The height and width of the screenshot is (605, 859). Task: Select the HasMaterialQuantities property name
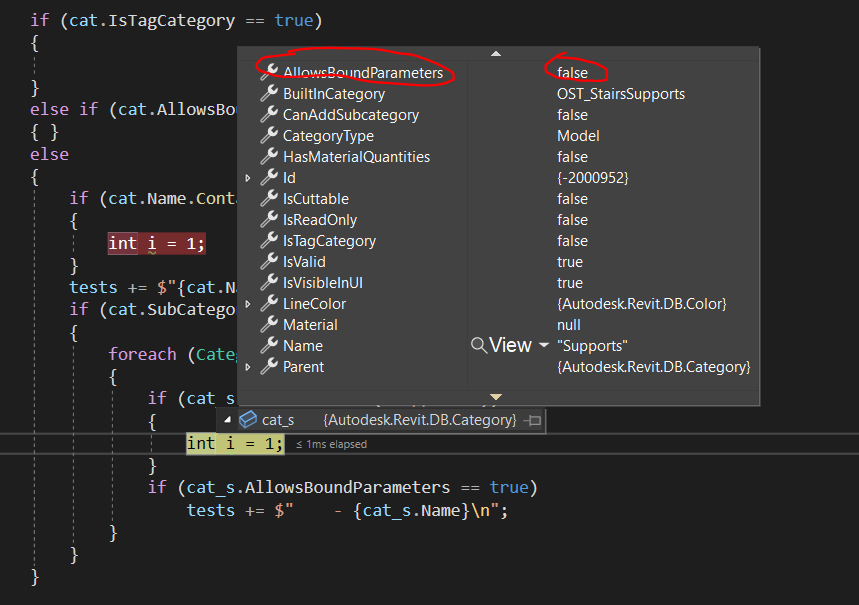(356, 157)
